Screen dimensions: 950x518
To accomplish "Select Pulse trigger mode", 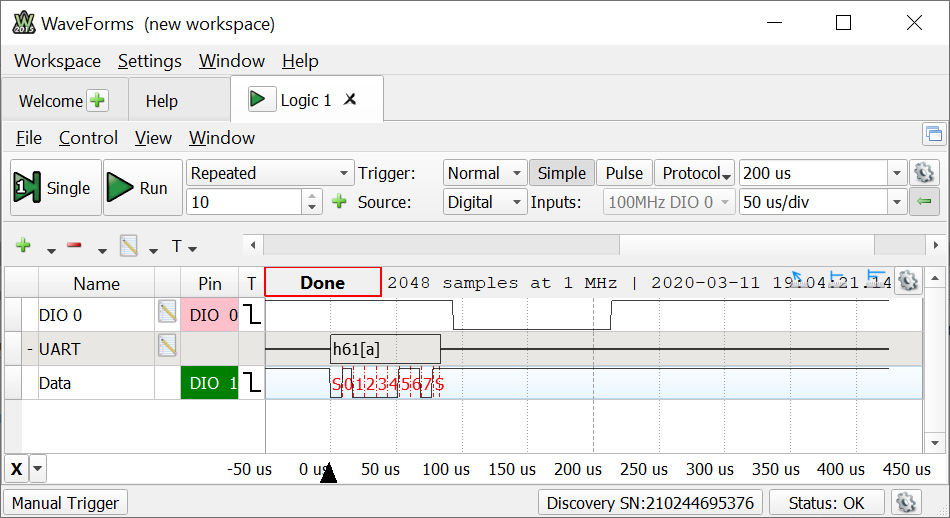I will click(624, 173).
